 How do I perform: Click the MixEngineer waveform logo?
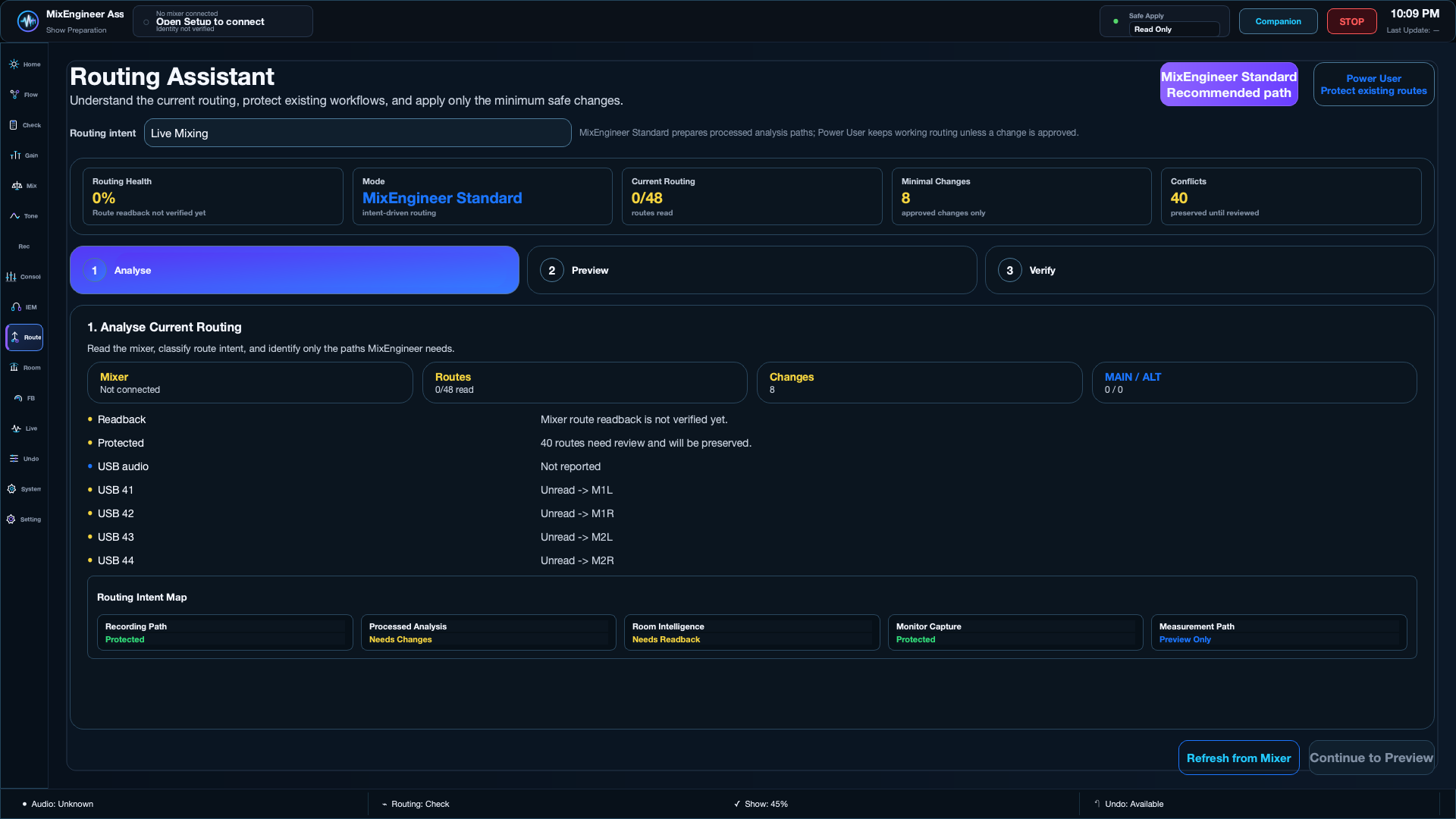click(x=28, y=21)
